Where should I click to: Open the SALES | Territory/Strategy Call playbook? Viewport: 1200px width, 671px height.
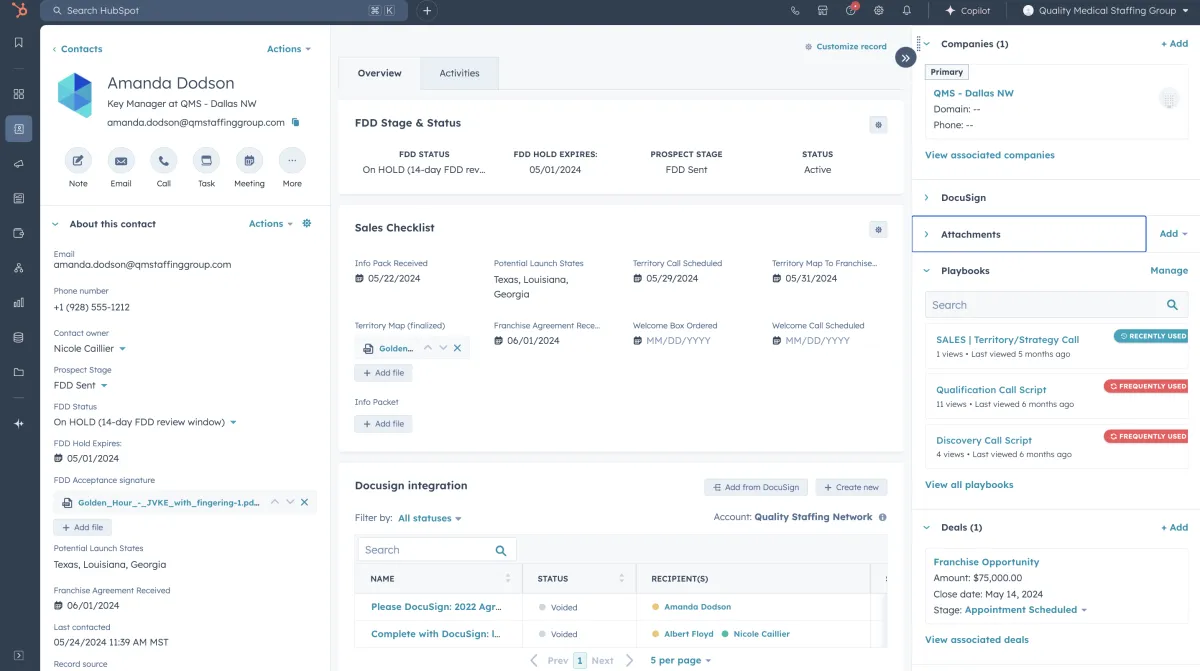coord(1007,340)
